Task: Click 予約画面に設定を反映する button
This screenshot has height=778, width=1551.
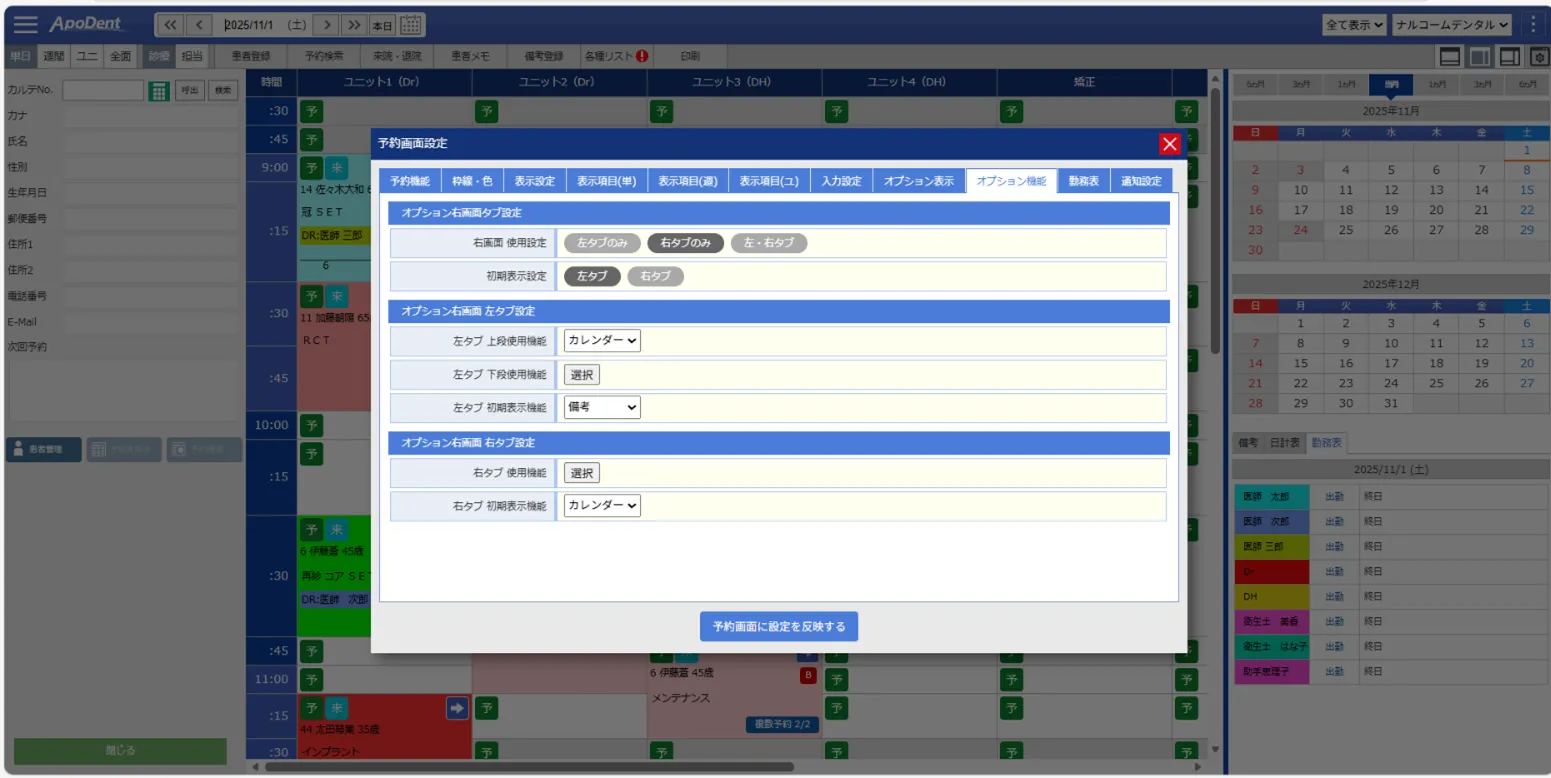Action: (x=778, y=626)
